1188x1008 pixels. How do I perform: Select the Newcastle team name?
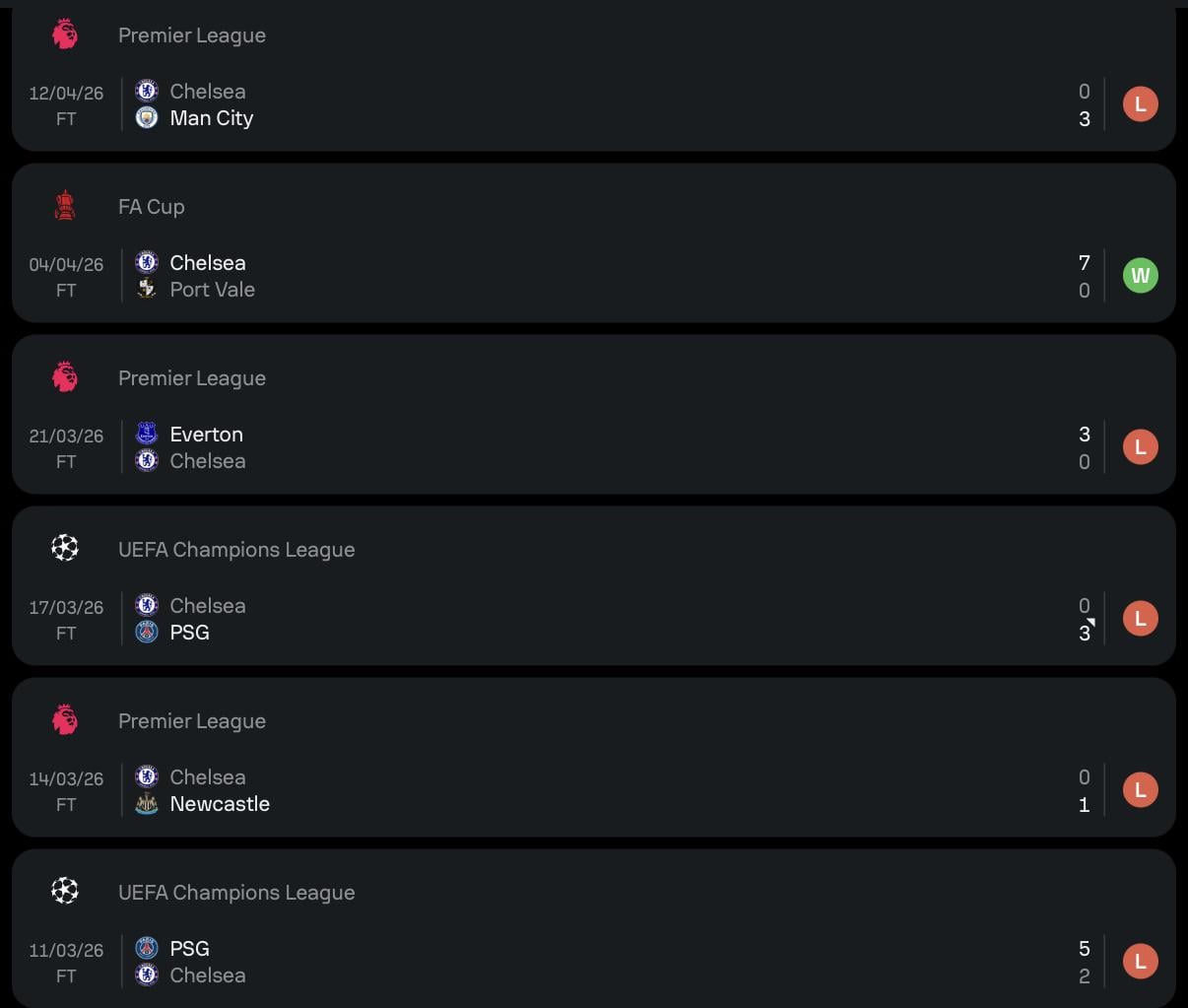[220, 804]
